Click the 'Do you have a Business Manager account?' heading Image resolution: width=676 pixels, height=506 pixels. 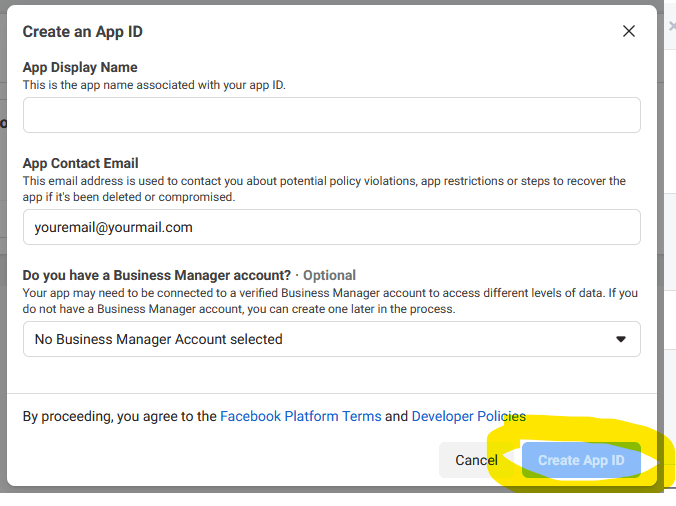point(157,275)
